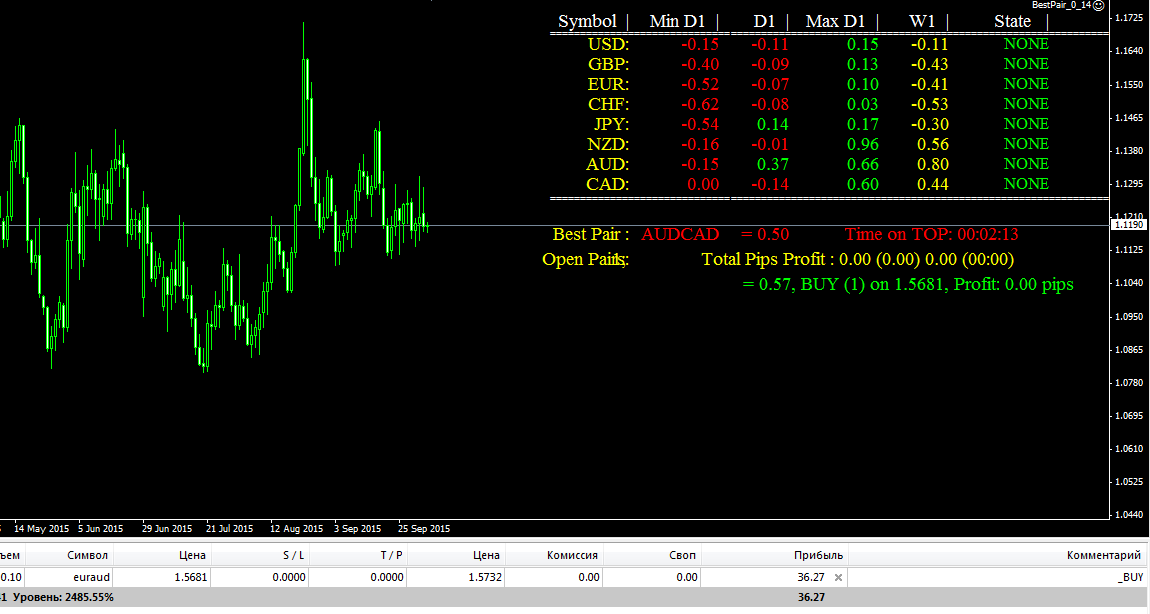Image resolution: width=1150 pixels, height=614 pixels.
Task: Click the Symbol header in indicator table
Action: point(587,21)
